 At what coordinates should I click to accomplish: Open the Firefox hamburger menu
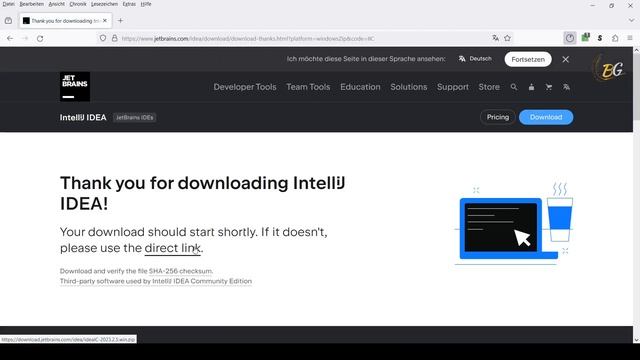[x=630, y=38]
